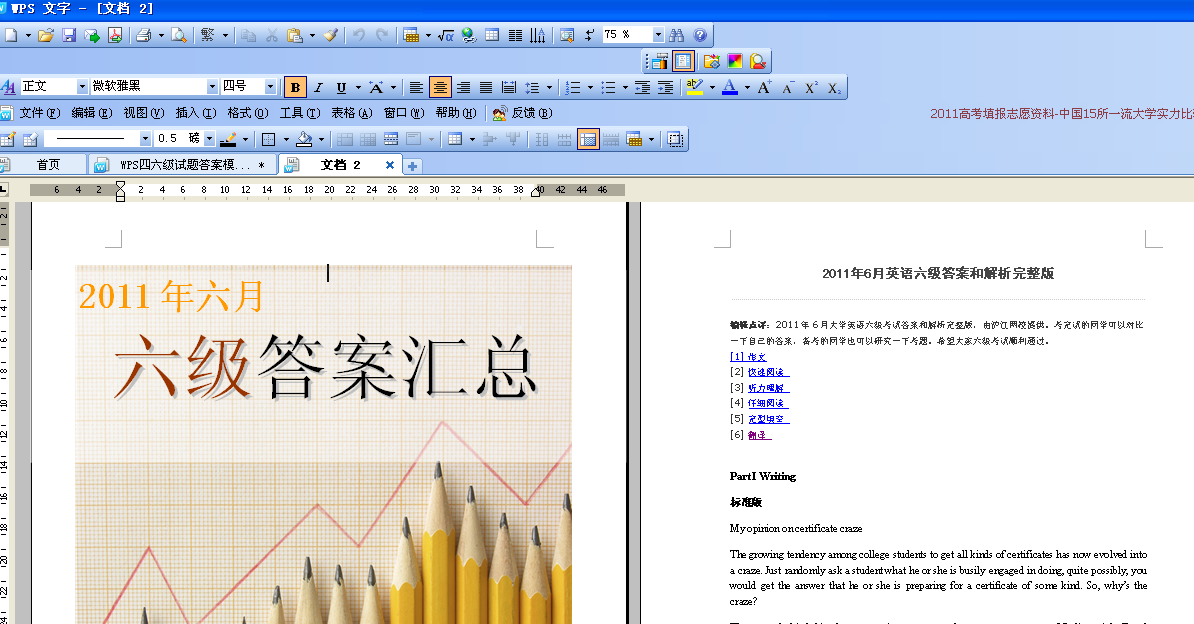The width and height of the screenshot is (1194, 624).
Task: Toggle Italic formatting
Action: [x=319, y=88]
